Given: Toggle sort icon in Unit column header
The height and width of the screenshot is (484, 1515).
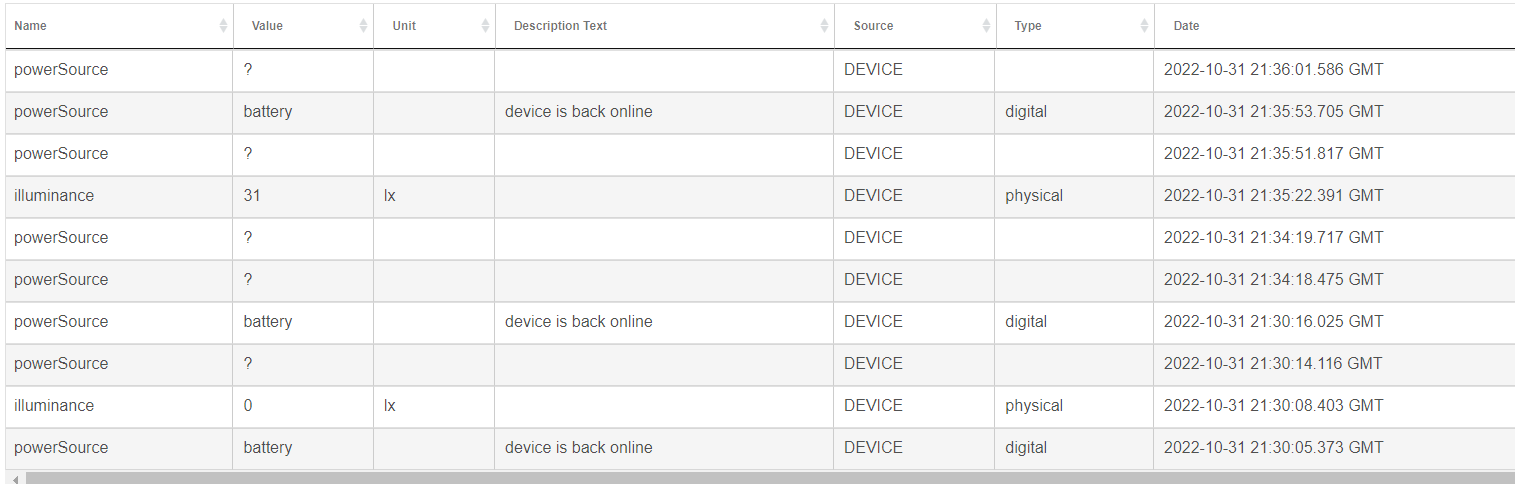Looking at the screenshot, I should tap(485, 26).
